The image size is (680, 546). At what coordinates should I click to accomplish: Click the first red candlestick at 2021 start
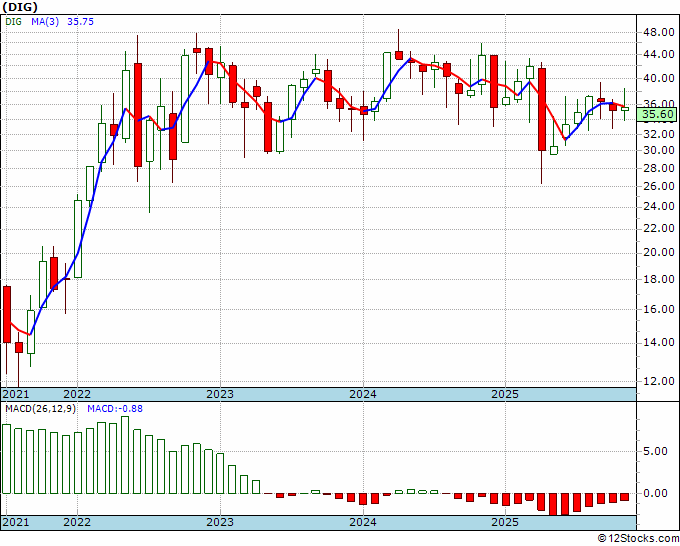coord(7,314)
